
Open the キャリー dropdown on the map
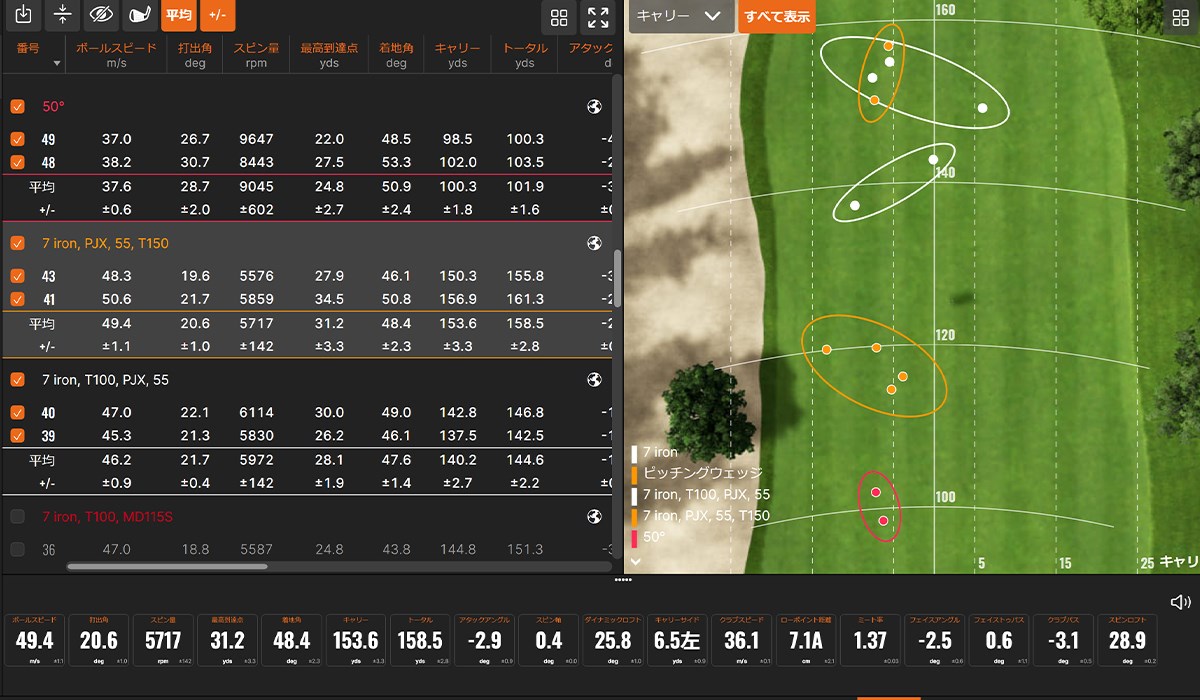(x=679, y=16)
